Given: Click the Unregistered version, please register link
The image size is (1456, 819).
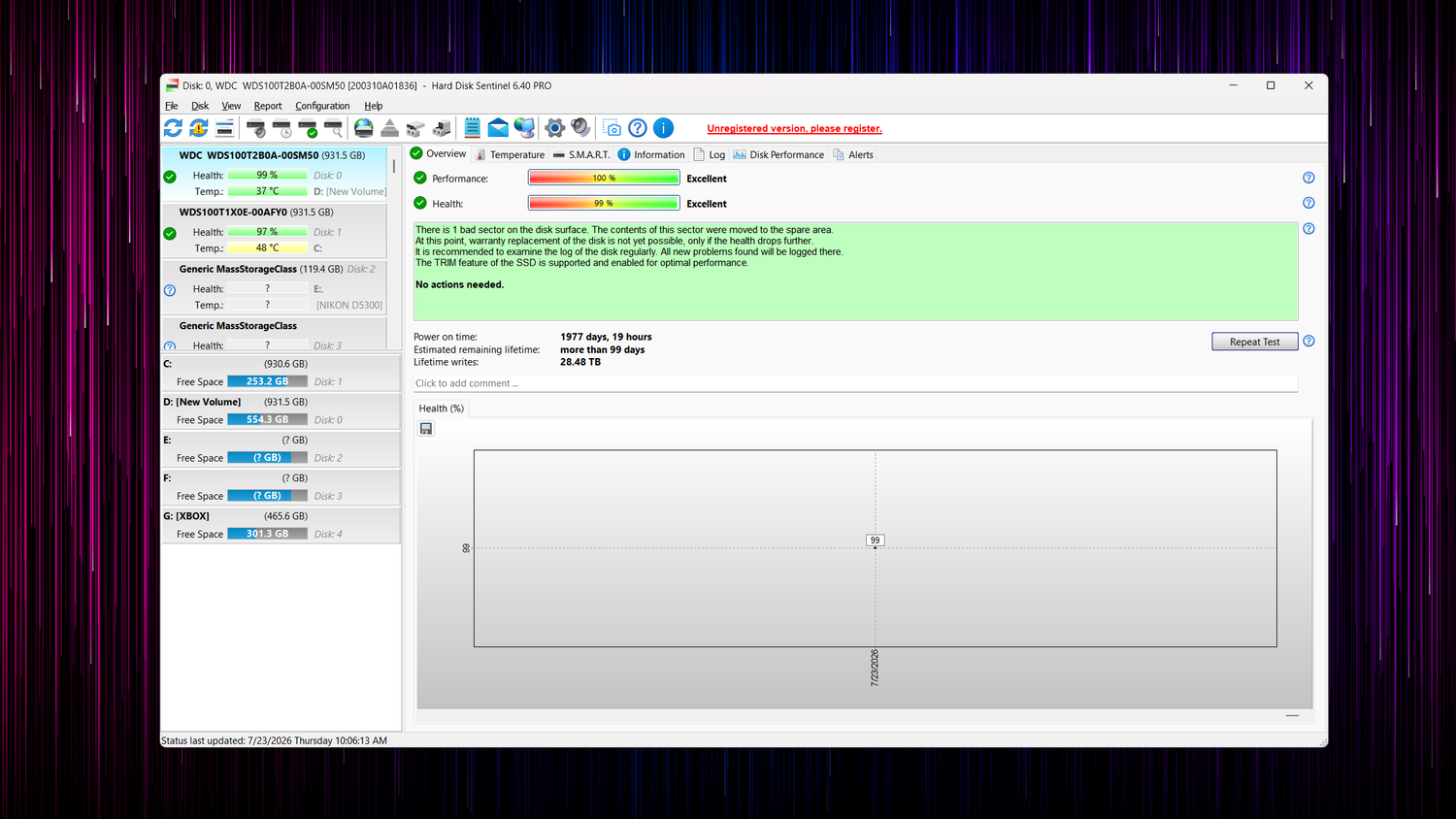Looking at the screenshot, I should (x=794, y=128).
